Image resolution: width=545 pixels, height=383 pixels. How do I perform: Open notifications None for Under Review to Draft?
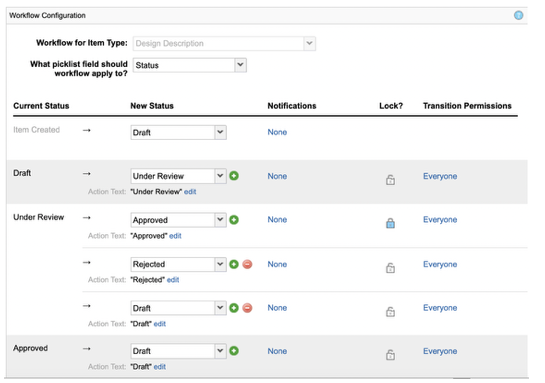pos(277,308)
